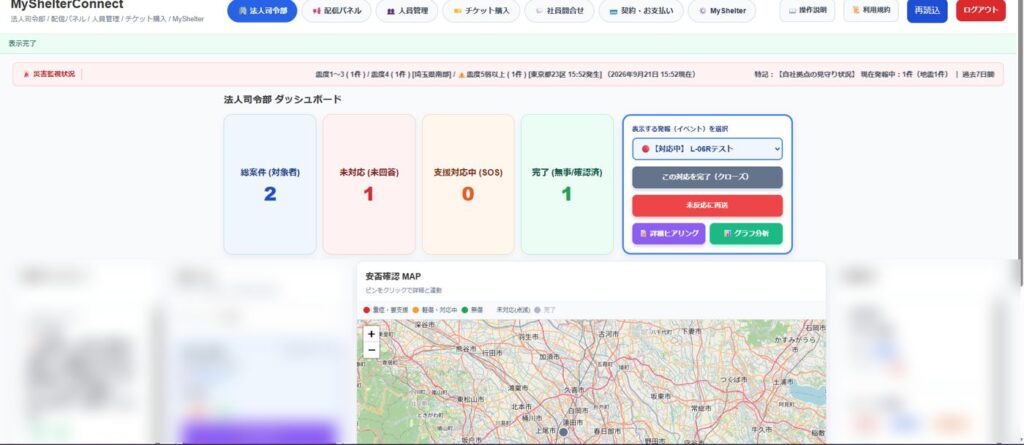Click the 安否確認 MAP heading
Screen dimensions: 1024x445
pyautogui.click(x=393, y=276)
